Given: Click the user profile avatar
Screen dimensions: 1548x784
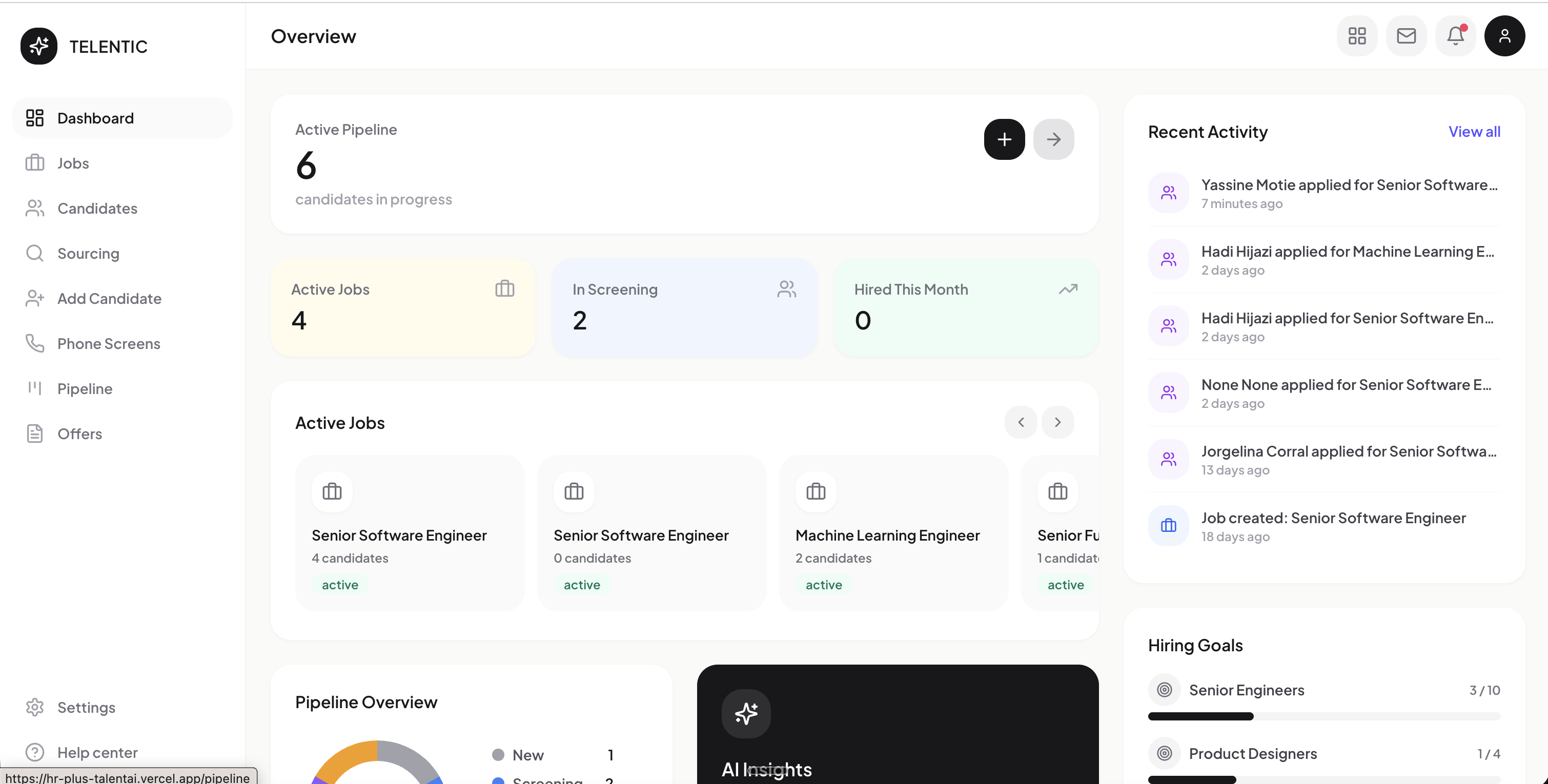Looking at the screenshot, I should pos(1504,36).
